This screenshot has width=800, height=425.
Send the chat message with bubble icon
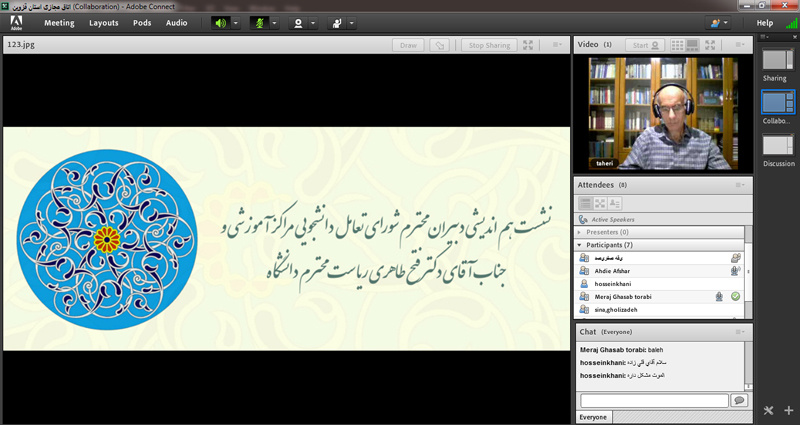pyautogui.click(x=739, y=400)
